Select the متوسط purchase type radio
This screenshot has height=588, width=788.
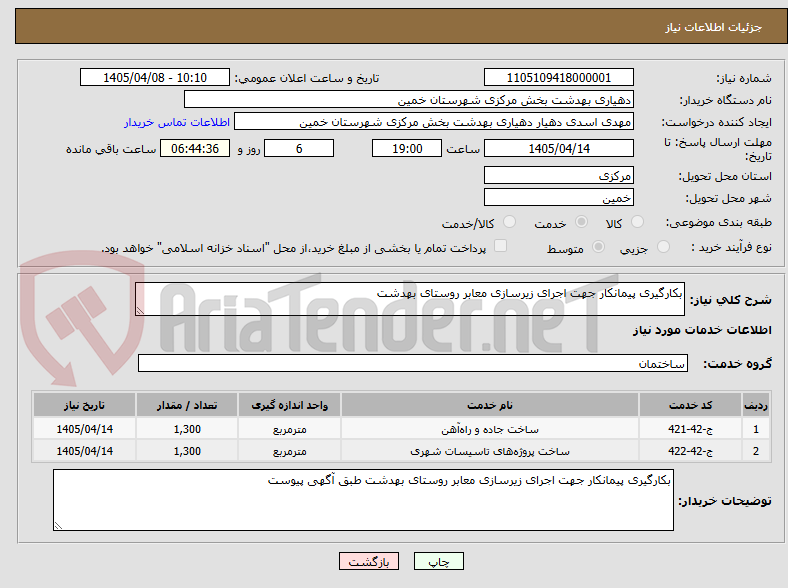(598, 246)
